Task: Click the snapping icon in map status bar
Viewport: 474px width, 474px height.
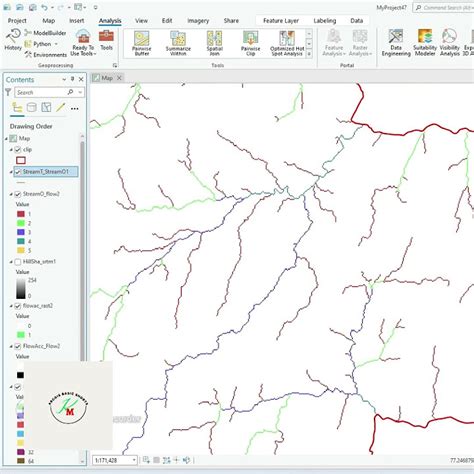Action: point(146,460)
